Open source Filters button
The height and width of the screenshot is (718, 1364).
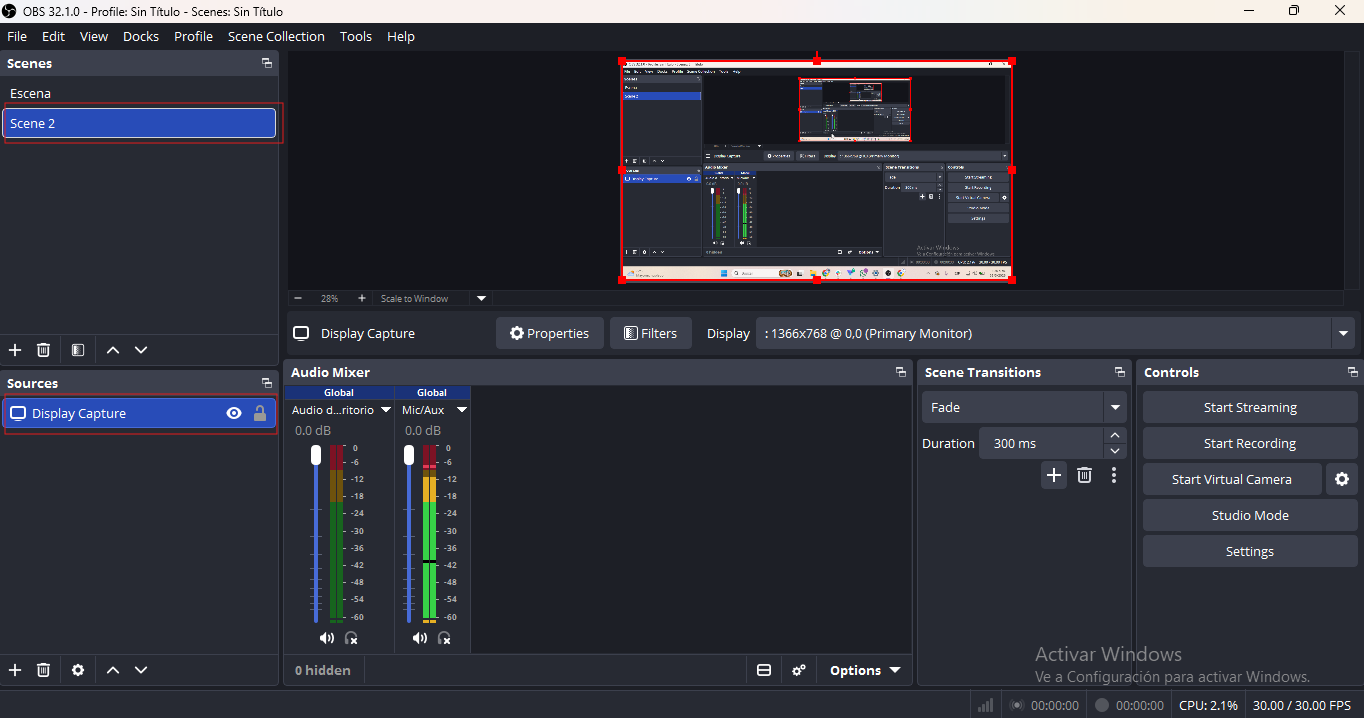(x=650, y=333)
